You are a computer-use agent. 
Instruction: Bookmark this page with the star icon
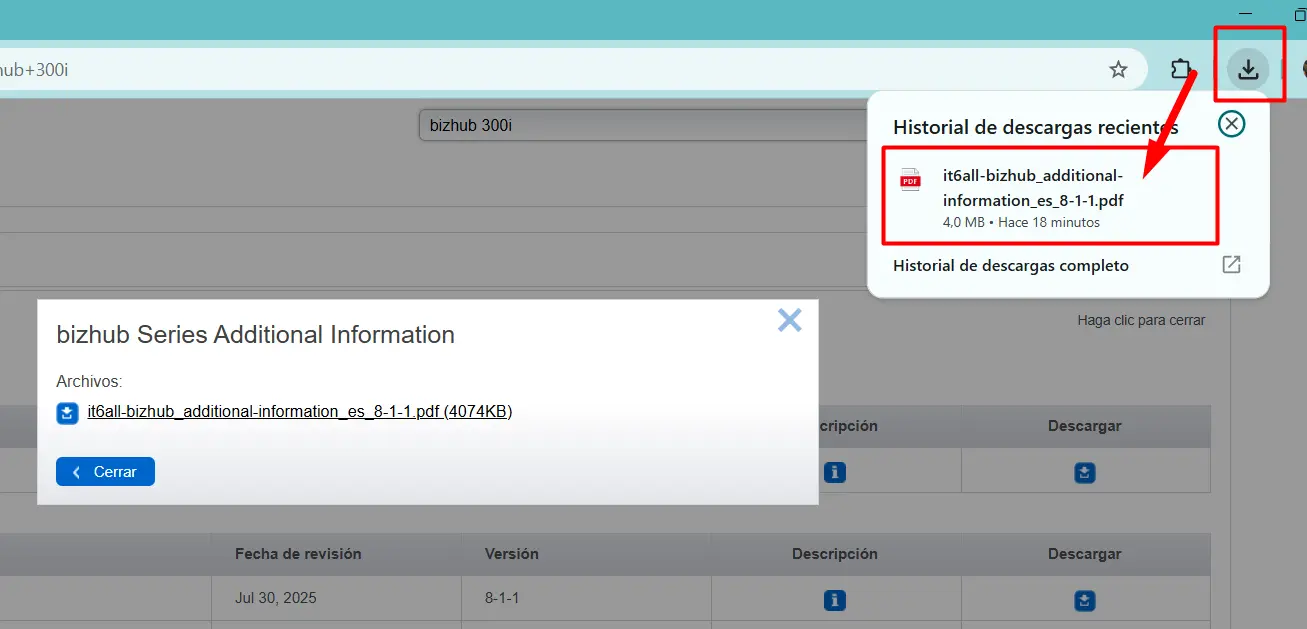click(1118, 70)
